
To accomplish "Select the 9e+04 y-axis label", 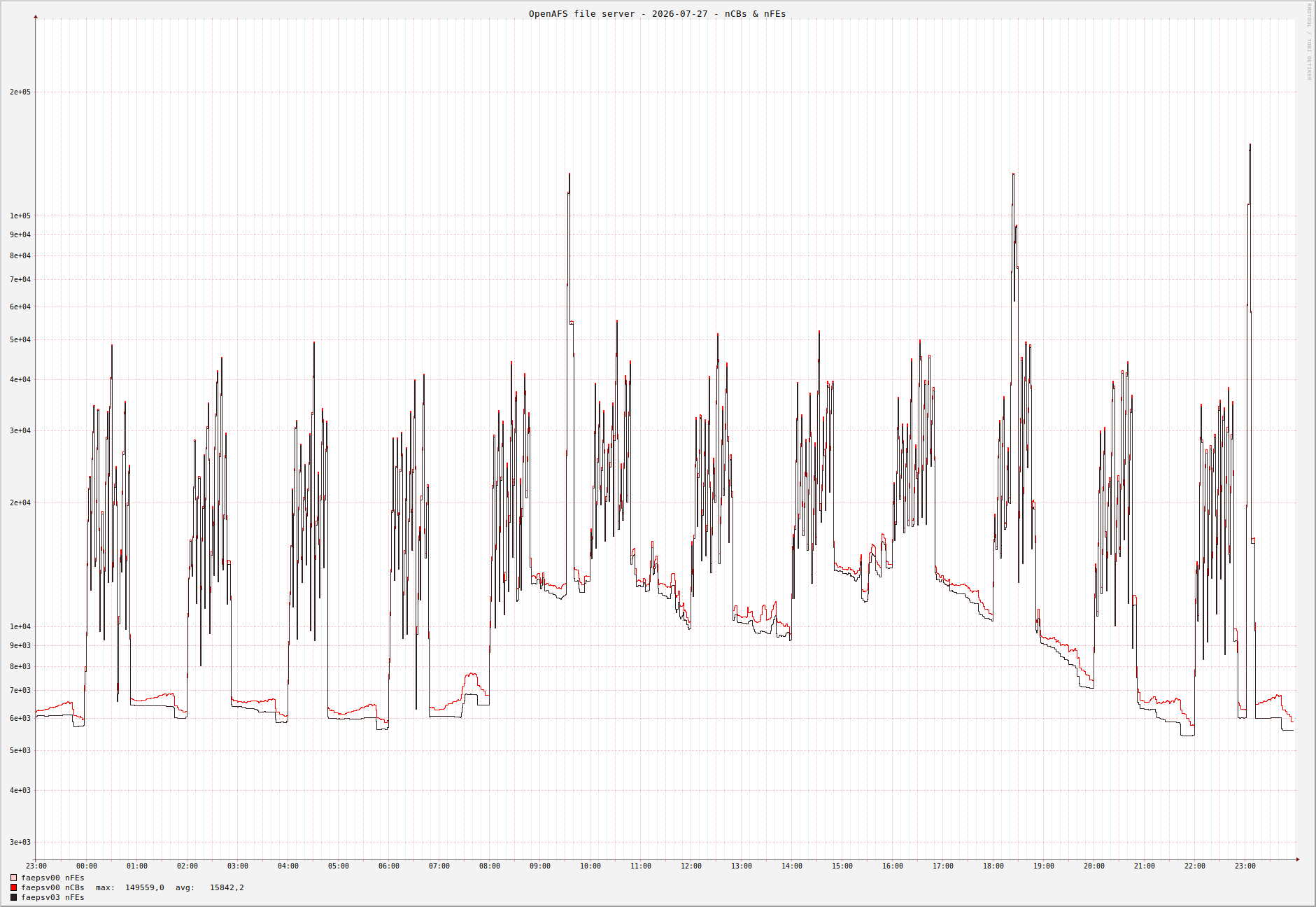I will click(20, 234).
